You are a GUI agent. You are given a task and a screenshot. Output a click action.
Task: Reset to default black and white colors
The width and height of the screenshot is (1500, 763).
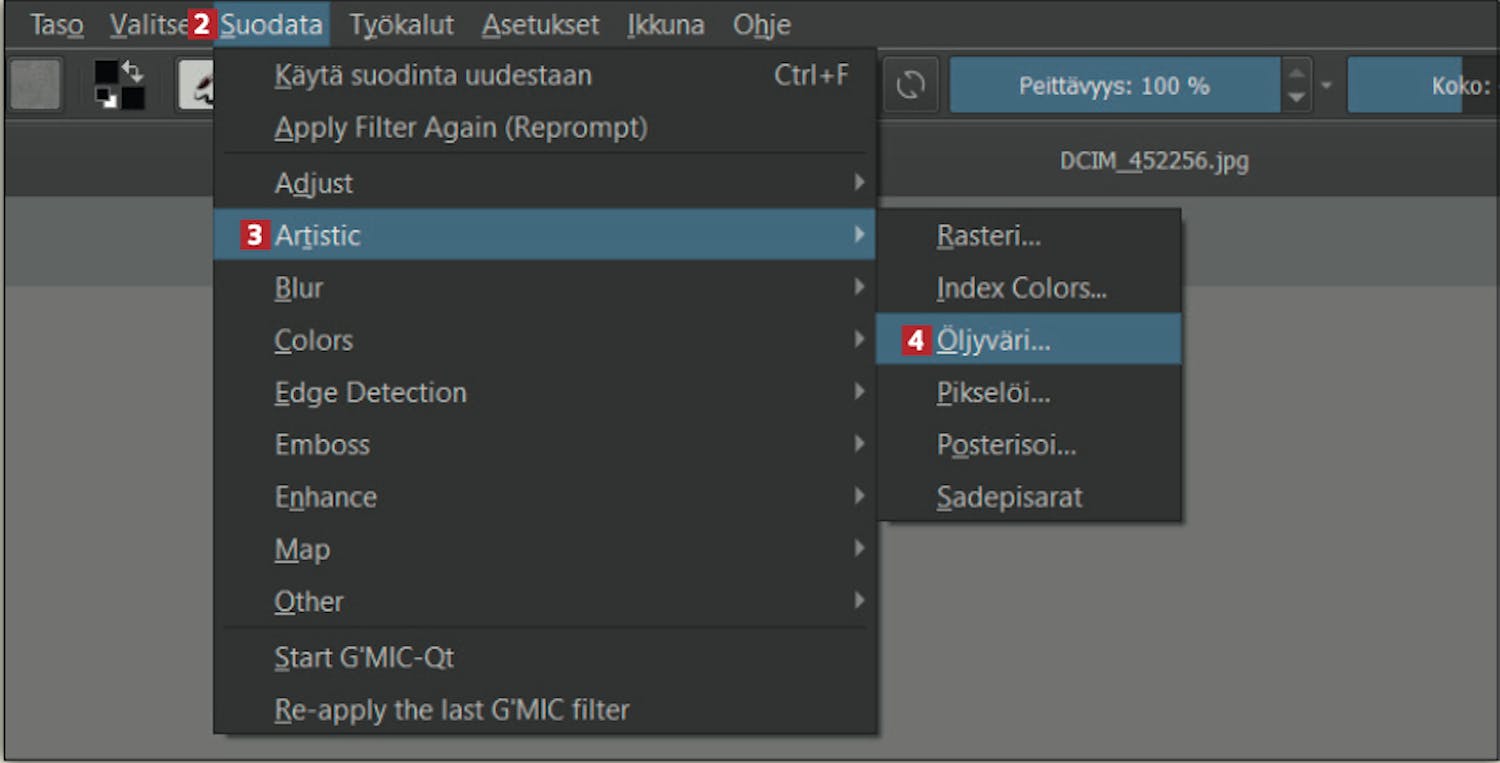[104, 99]
